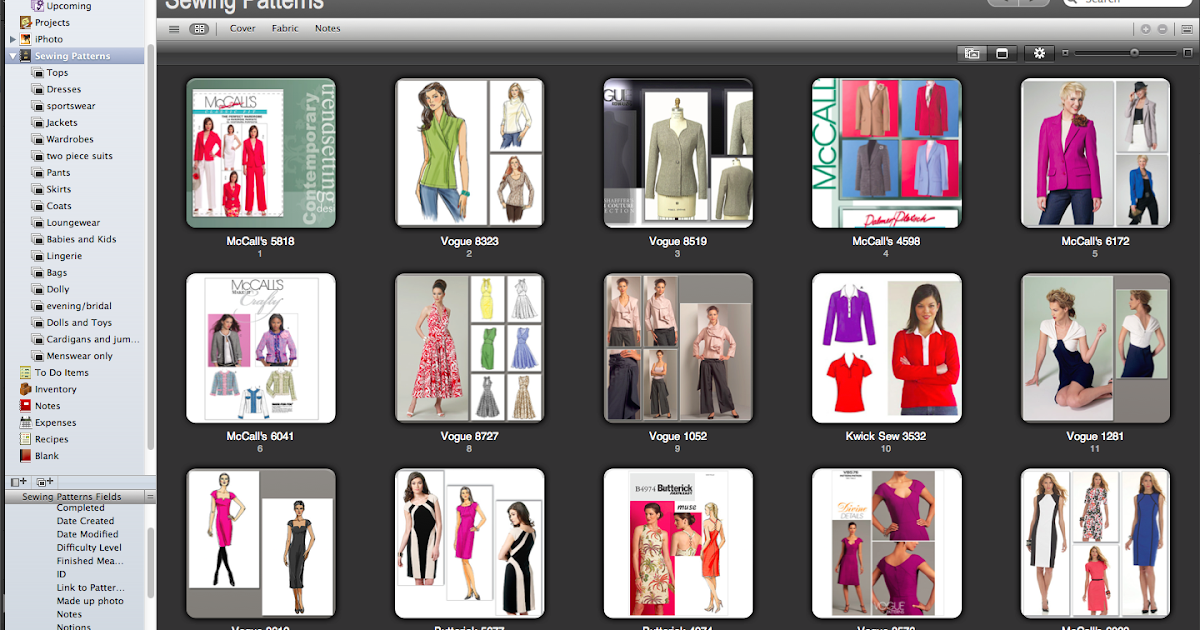Select the To Do Items library
Image resolution: width=1200 pixels, height=630 pixels.
coord(62,373)
